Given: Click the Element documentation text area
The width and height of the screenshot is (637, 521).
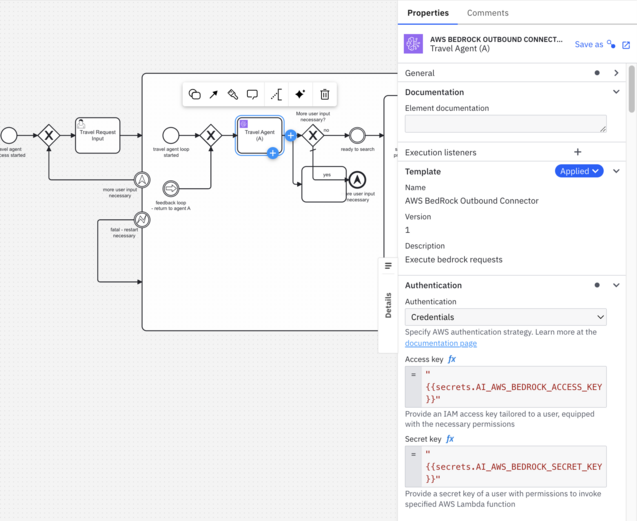Looking at the screenshot, I should (506, 124).
